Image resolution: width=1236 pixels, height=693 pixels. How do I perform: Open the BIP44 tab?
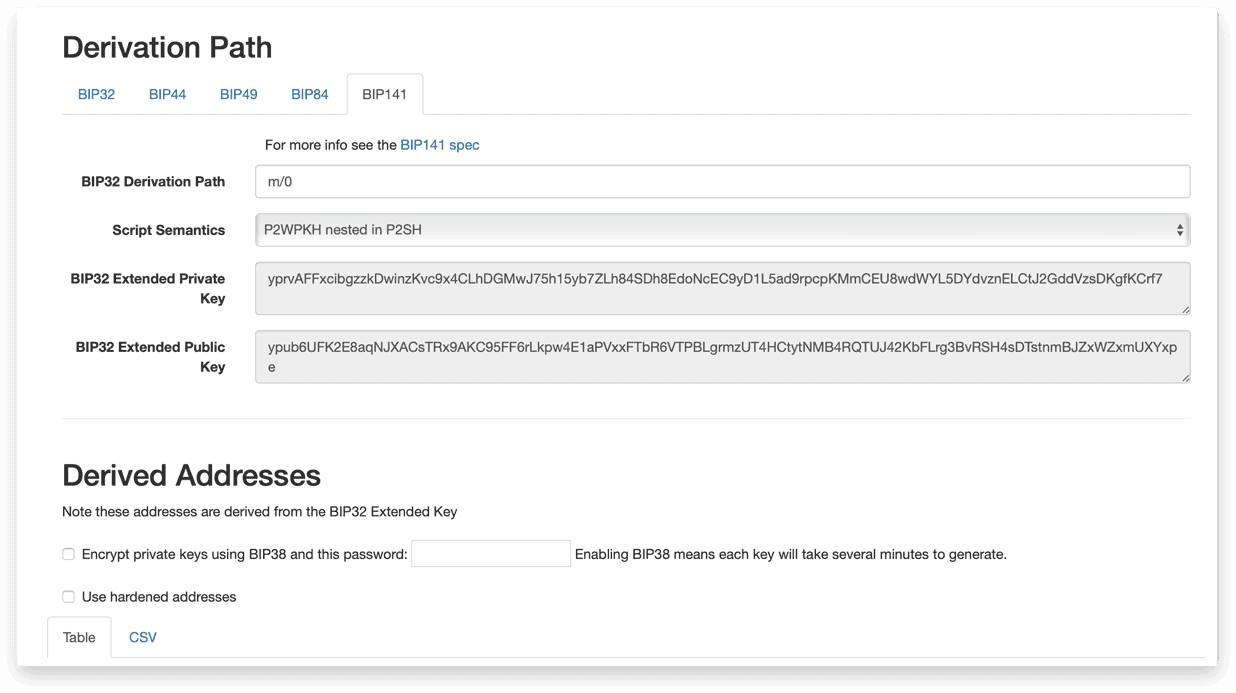pyautogui.click(x=167, y=94)
